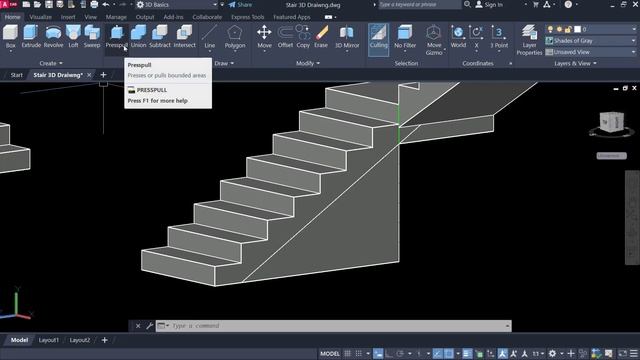Open Help question mark icon
640x360 pixels.
pyautogui.click(x=568, y=4)
